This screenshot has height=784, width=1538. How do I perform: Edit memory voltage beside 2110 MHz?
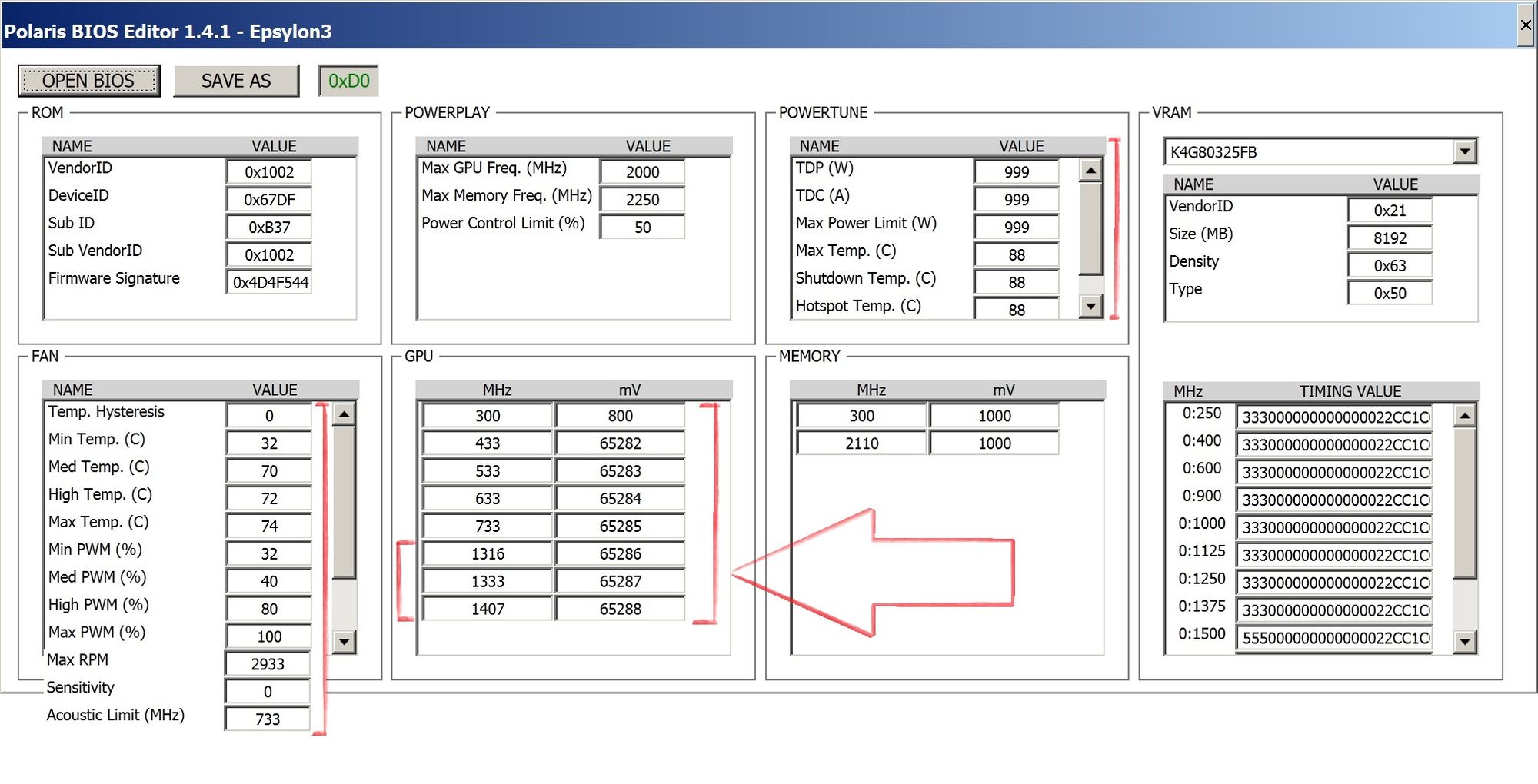(994, 443)
